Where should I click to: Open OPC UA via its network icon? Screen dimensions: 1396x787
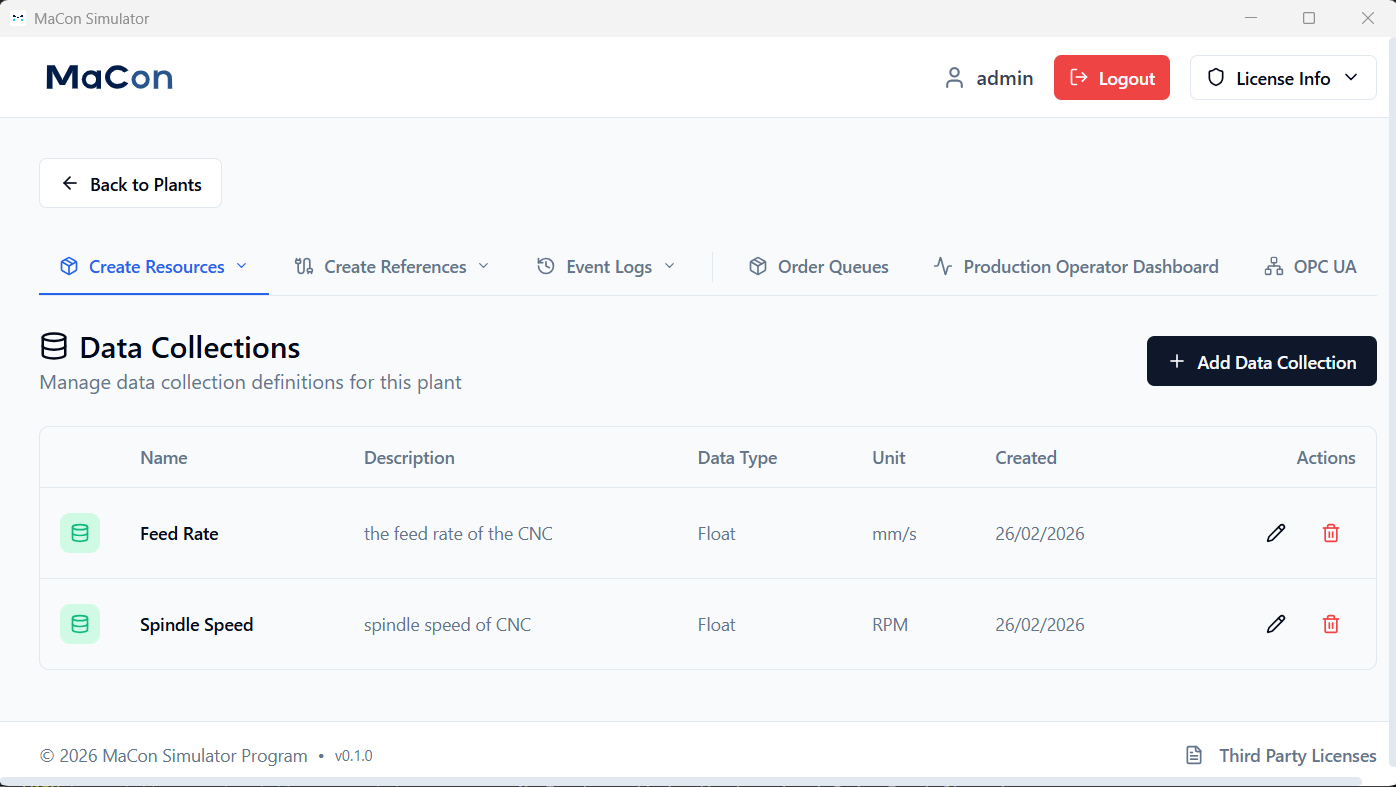(x=1272, y=266)
